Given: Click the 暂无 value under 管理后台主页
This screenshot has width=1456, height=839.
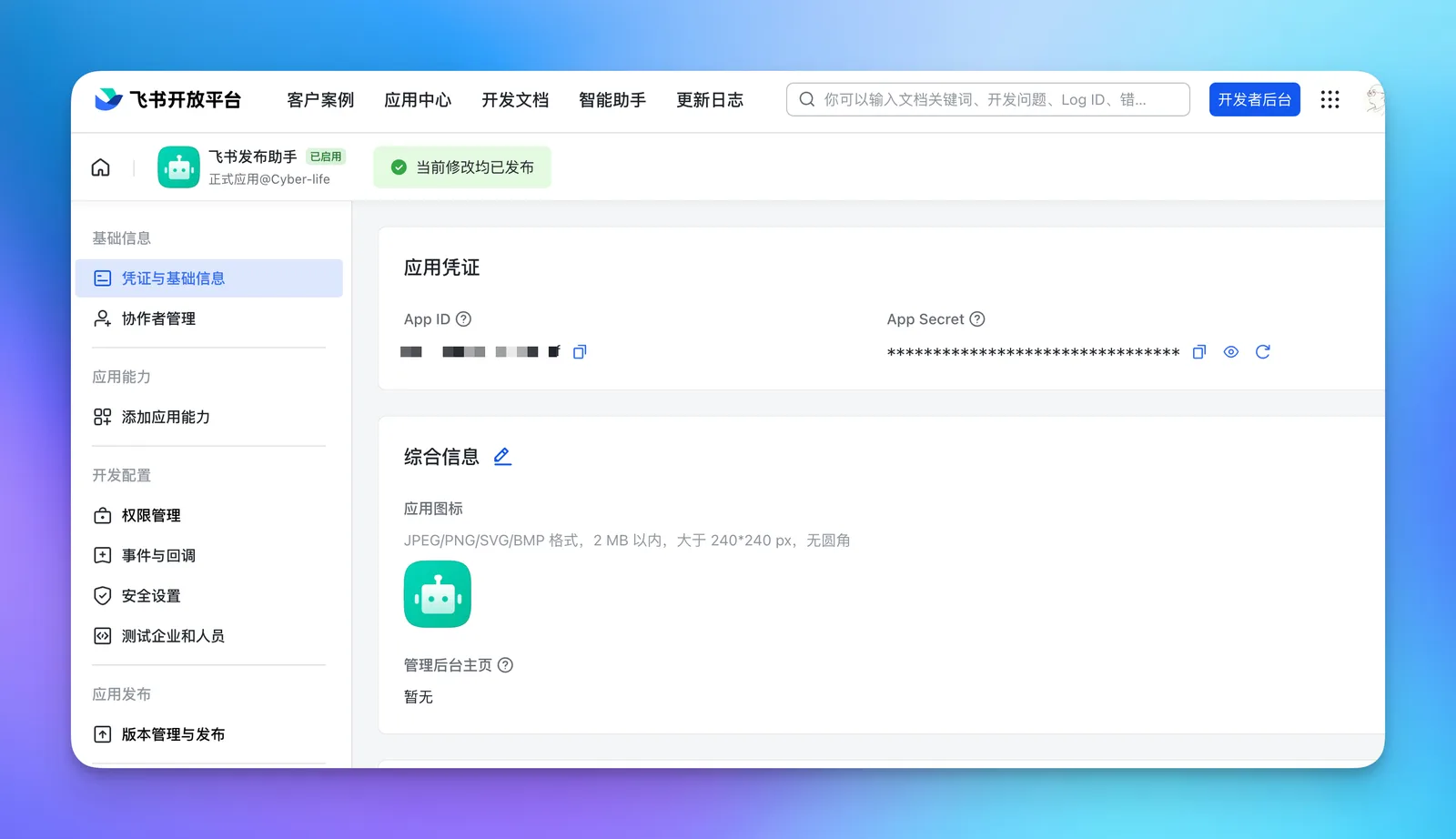Looking at the screenshot, I should (419, 697).
